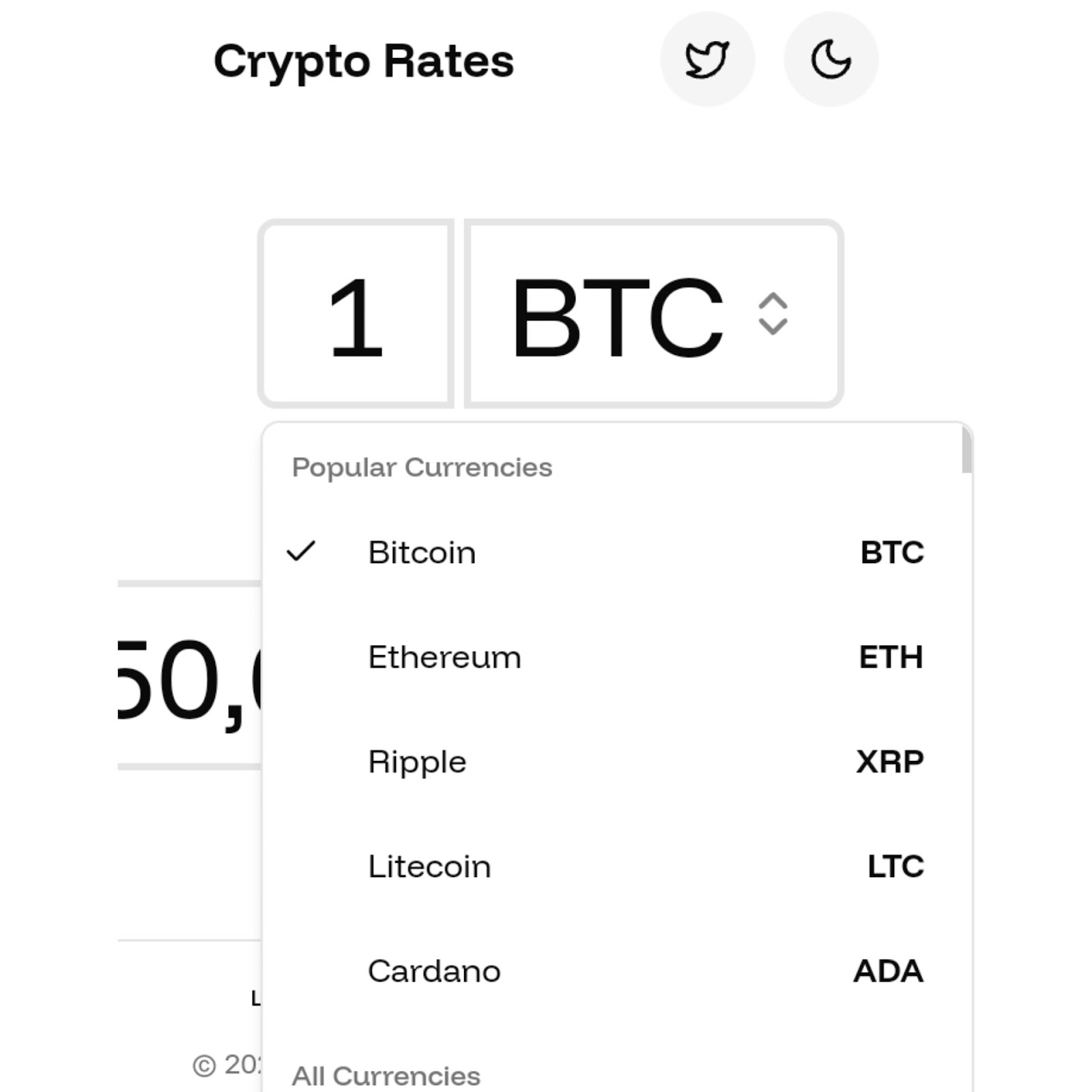Select Bitcoin from the currency list
Viewport: 1092px width, 1092px height.
tap(422, 552)
